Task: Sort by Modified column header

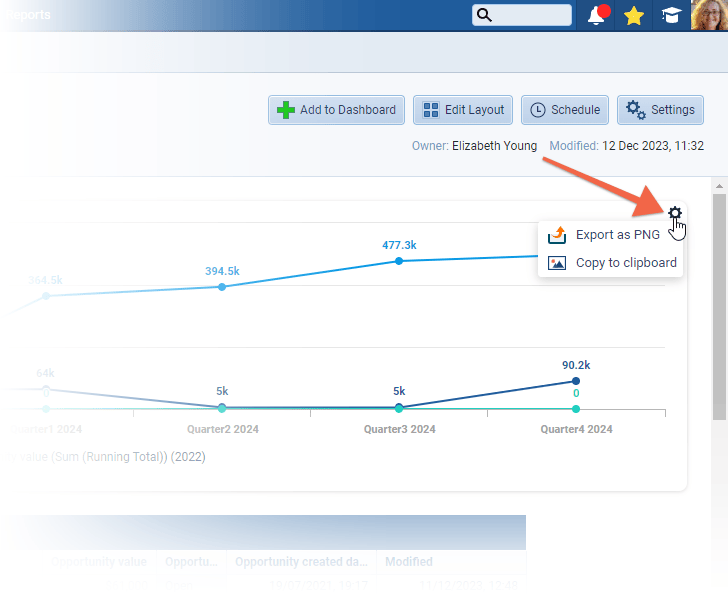Action: tap(408, 562)
